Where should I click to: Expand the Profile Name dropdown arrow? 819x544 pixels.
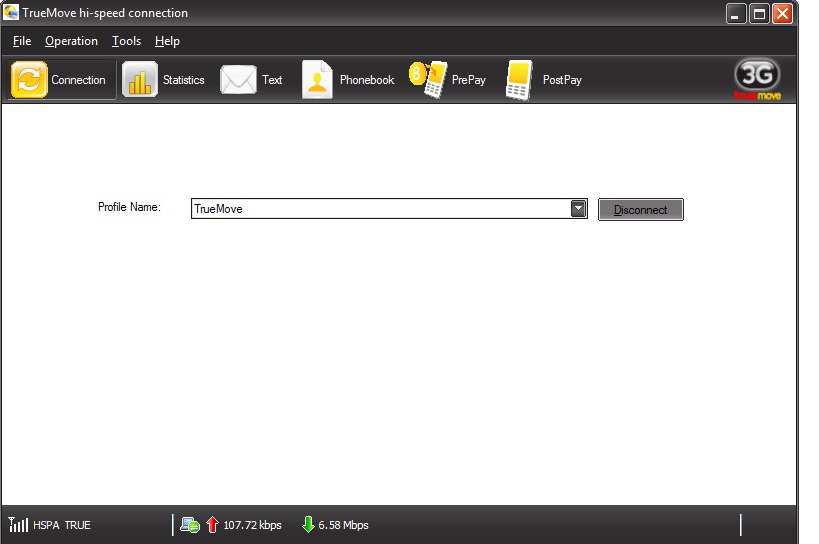click(x=578, y=208)
